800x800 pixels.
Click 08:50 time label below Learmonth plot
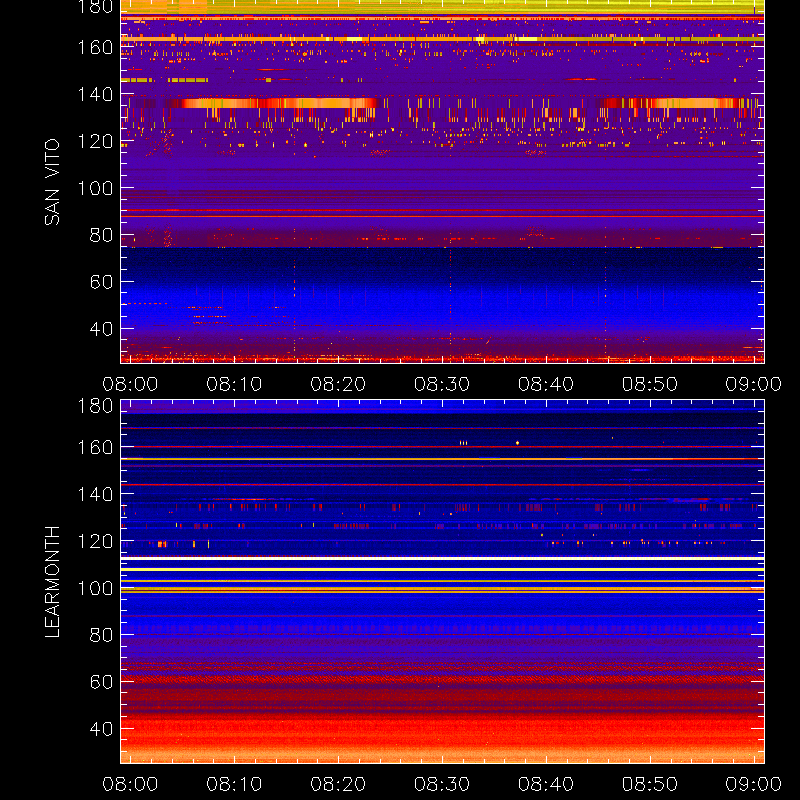pyautogui.click(x=650, y=784)
